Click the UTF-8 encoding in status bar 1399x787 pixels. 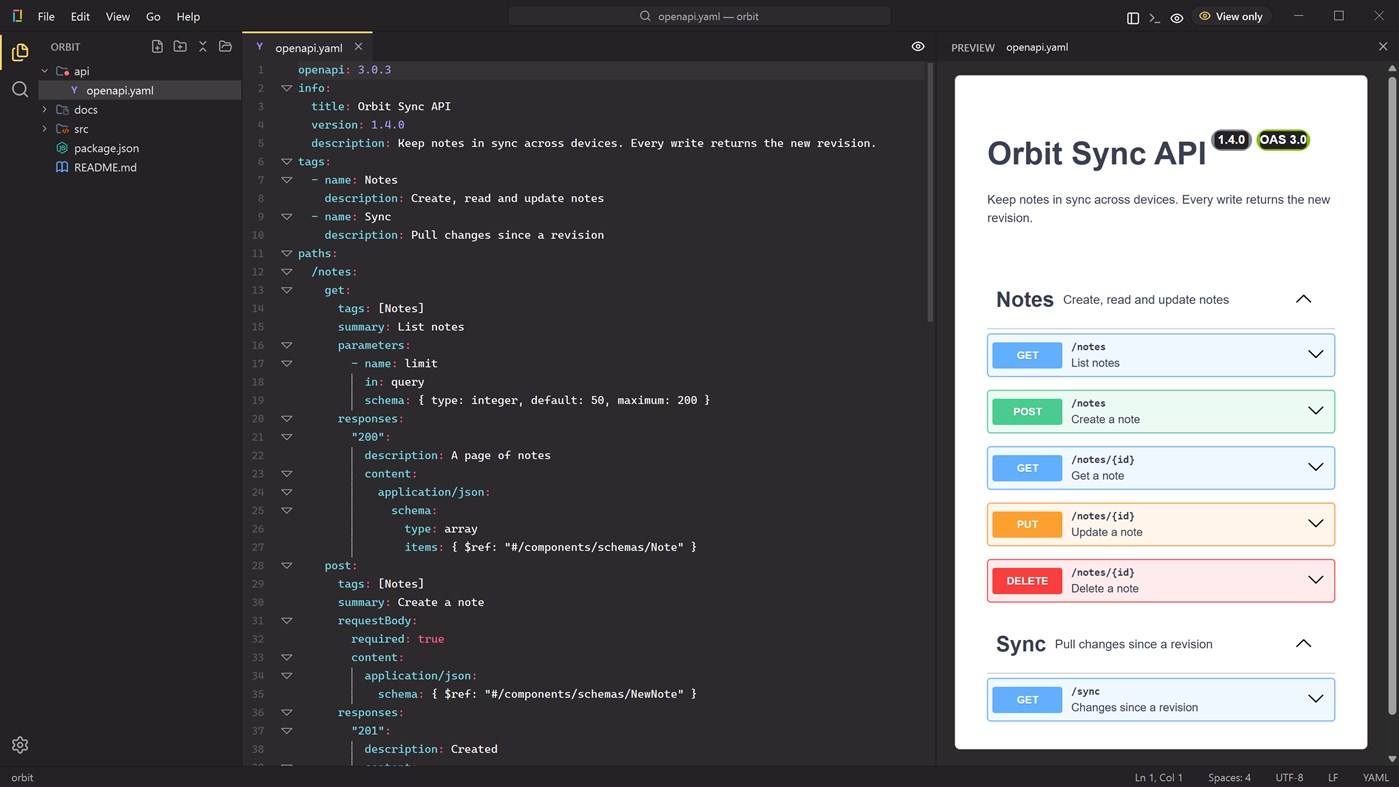[x=1289, y=777]
